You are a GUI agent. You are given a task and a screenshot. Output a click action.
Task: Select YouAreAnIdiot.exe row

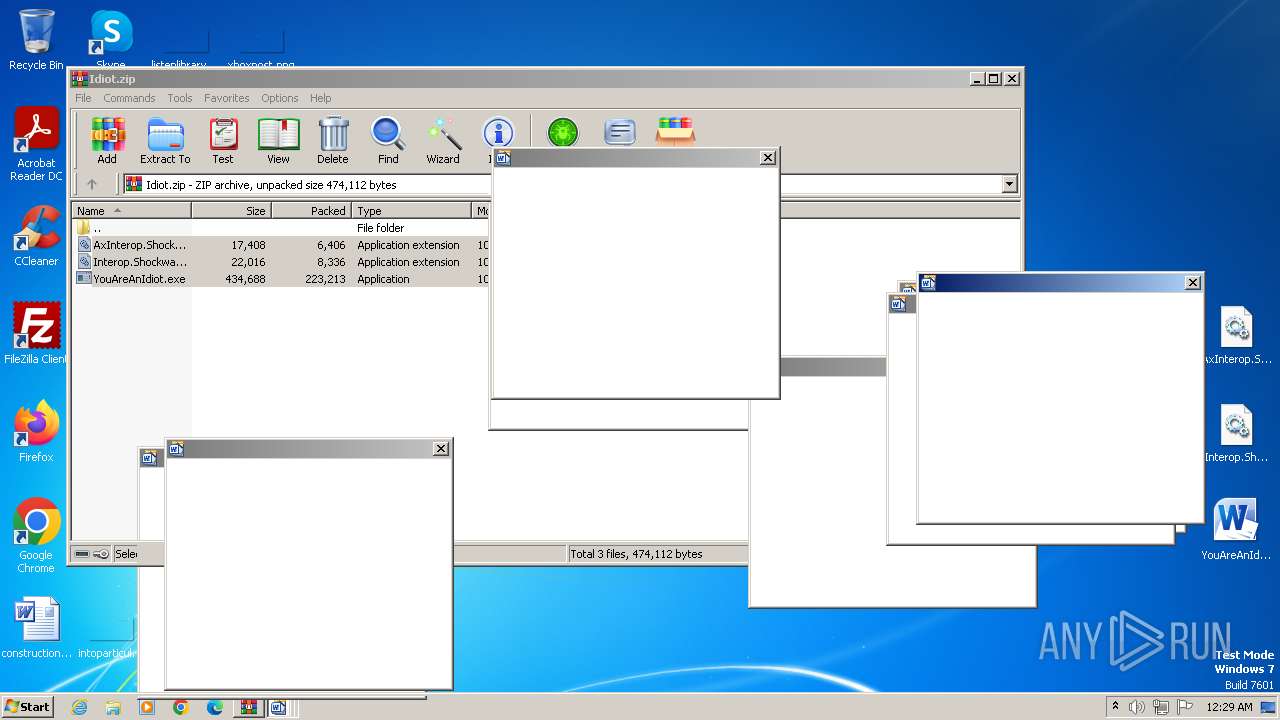point(282,279)
